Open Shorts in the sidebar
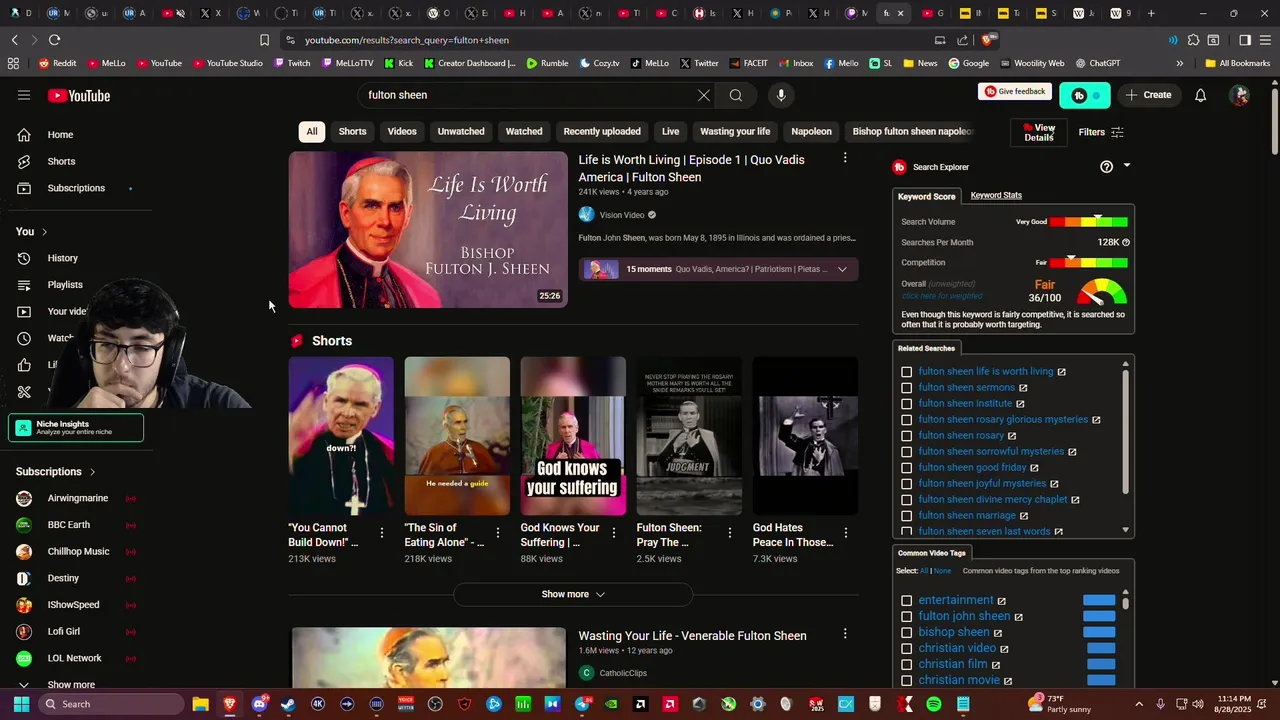Image resolution: width=1280 pixels, height=720 pixels. [x=60, y=161]
